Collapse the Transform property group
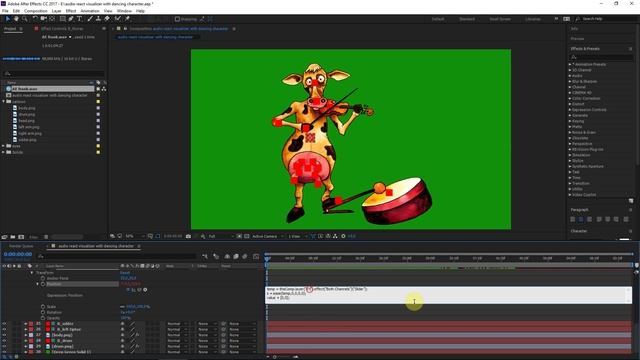This screenshot has height=360, width=640. pos(32,273)
